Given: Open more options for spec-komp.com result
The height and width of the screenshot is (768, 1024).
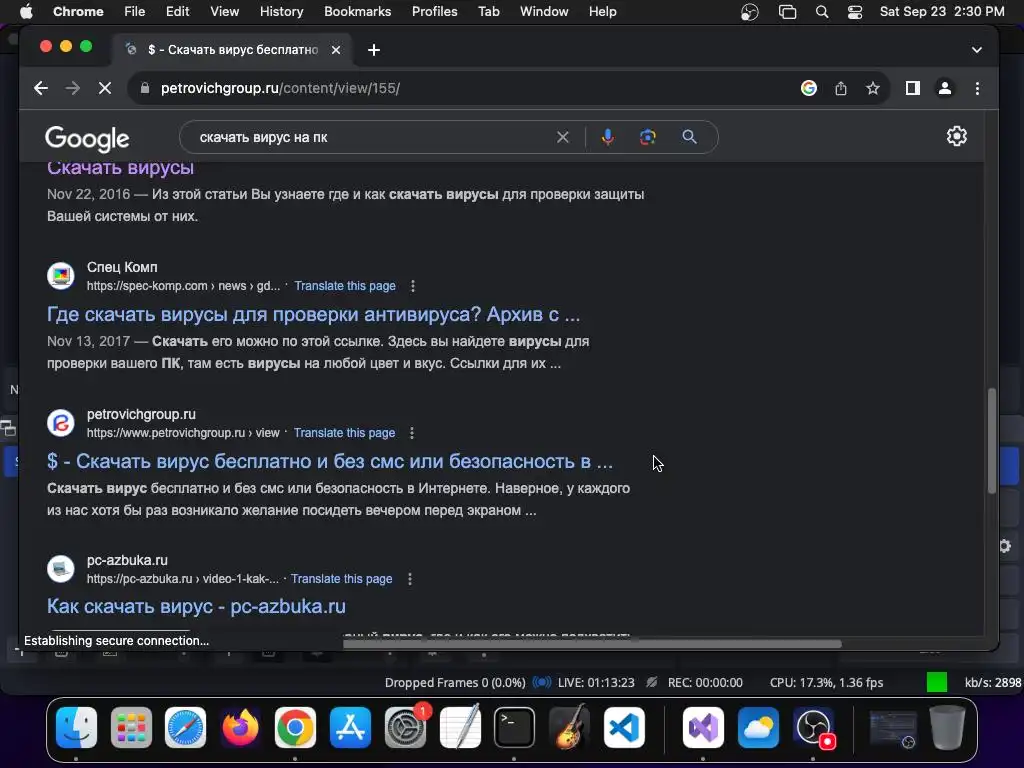Looking at the screenshot, I should (x=412, y=286).
